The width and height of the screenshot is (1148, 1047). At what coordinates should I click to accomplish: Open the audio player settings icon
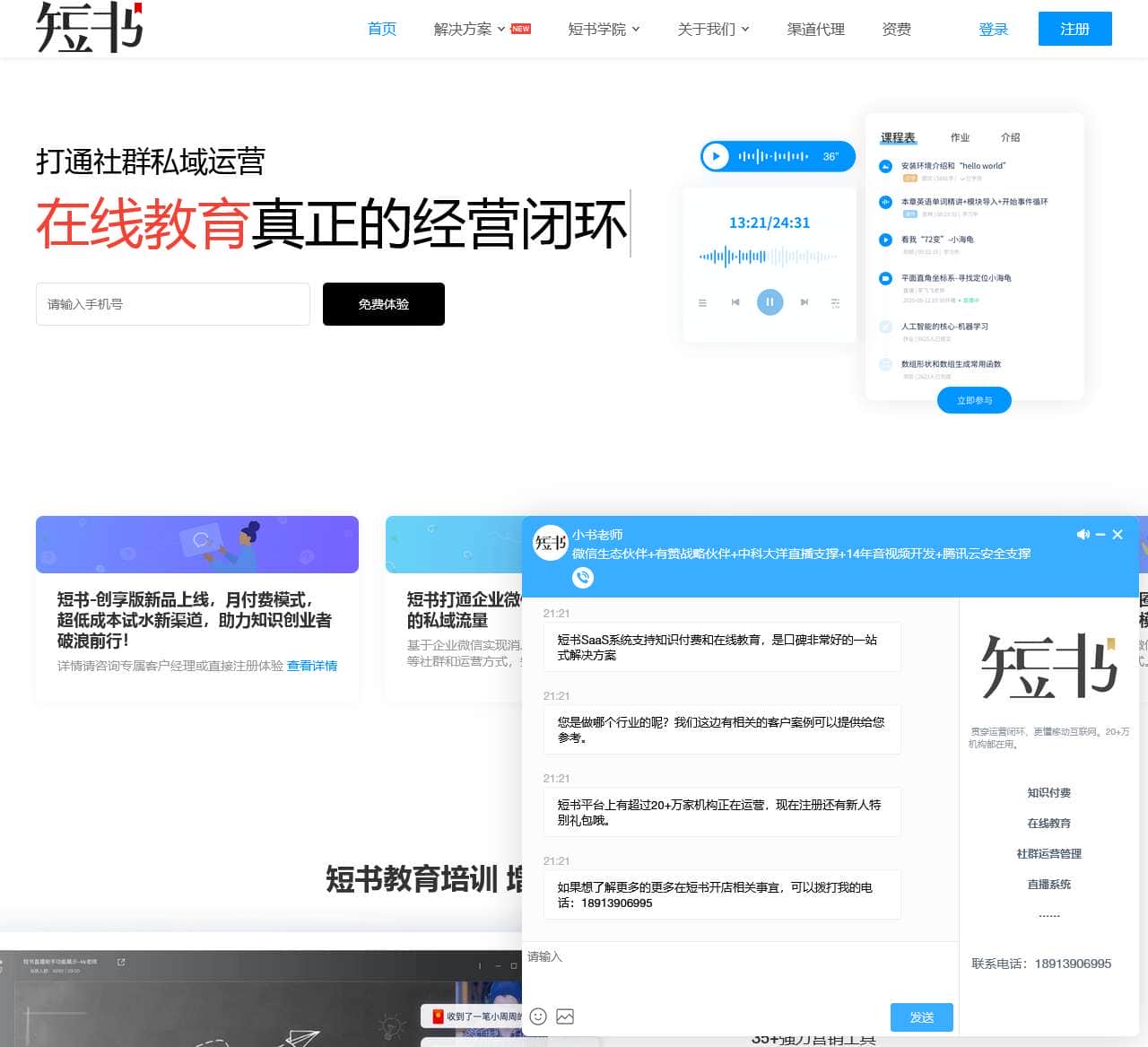(x=835, y=303)
